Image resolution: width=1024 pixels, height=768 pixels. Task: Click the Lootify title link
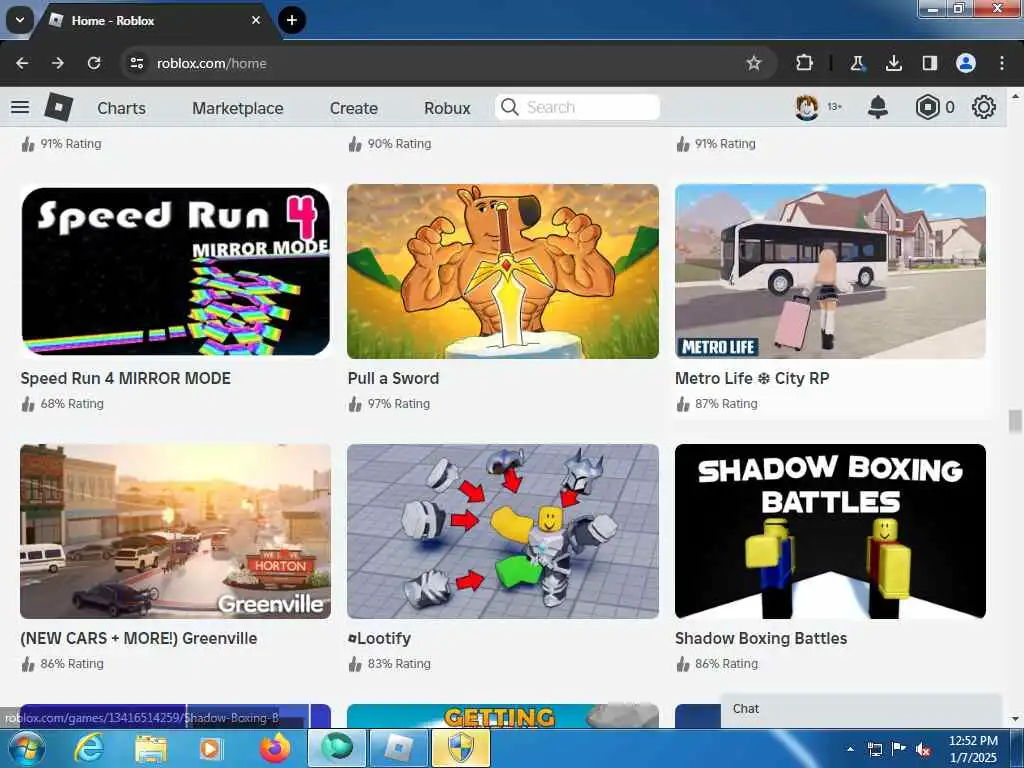click(x=379, y=638)
